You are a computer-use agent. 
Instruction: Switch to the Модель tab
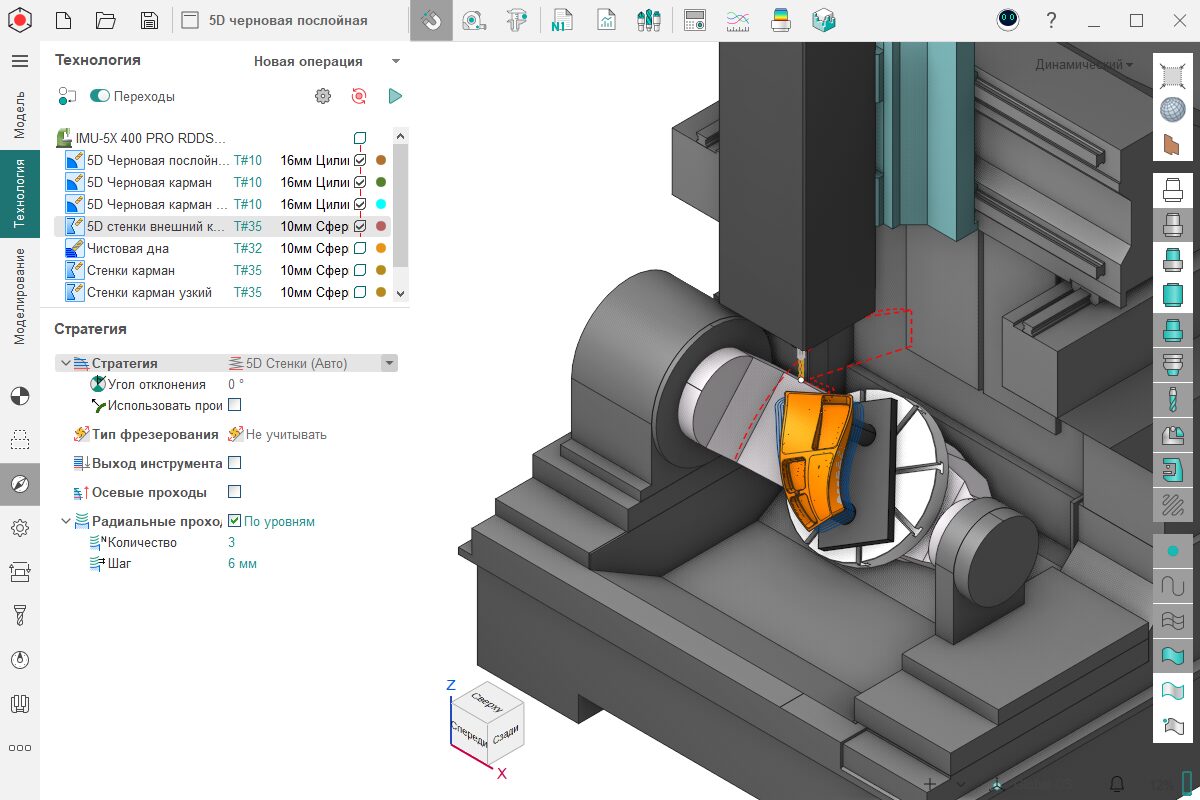click(20, 114)
